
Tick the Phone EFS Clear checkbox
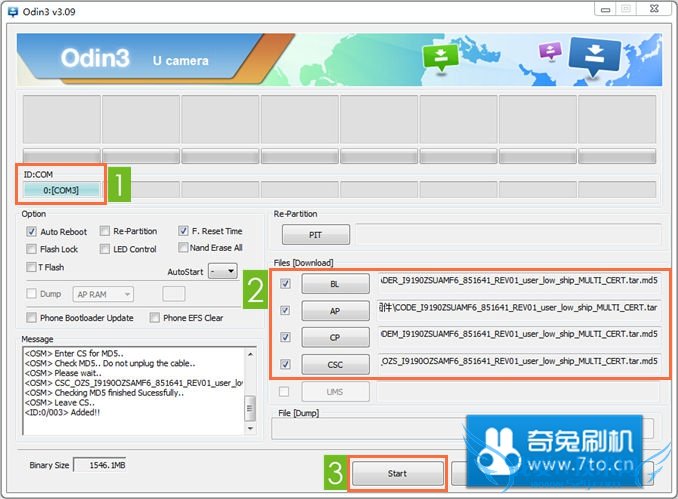[x=154, y=317]
